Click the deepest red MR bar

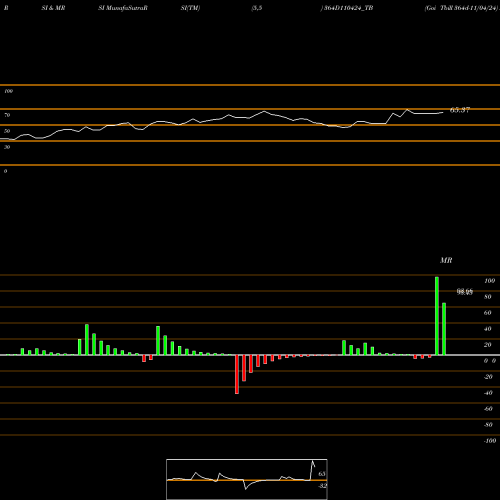click(237, 374)
